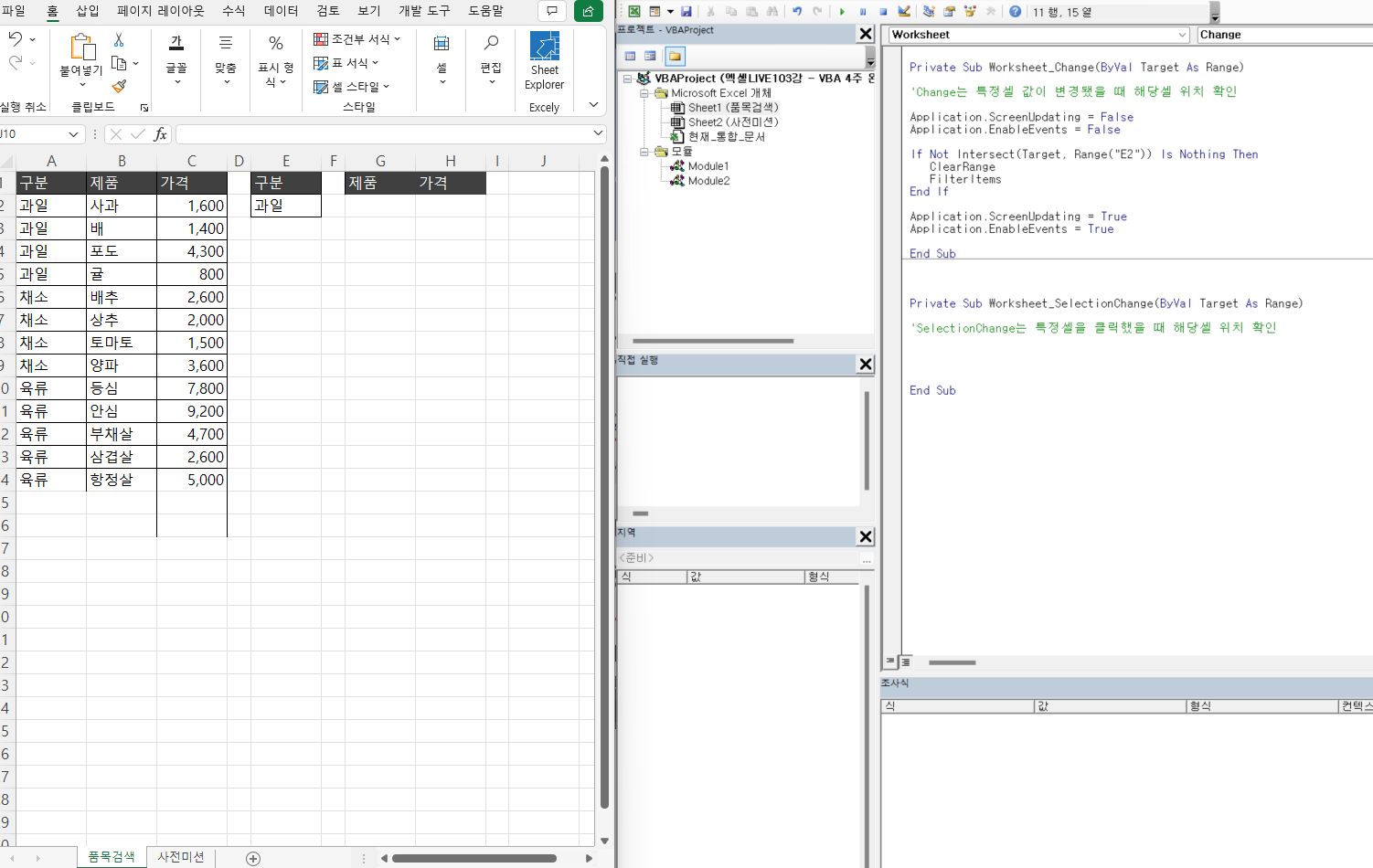Collapse Microsoft Excel 개체 folder node
Viewport: 1373px width, 868px height.
(644, 93)
